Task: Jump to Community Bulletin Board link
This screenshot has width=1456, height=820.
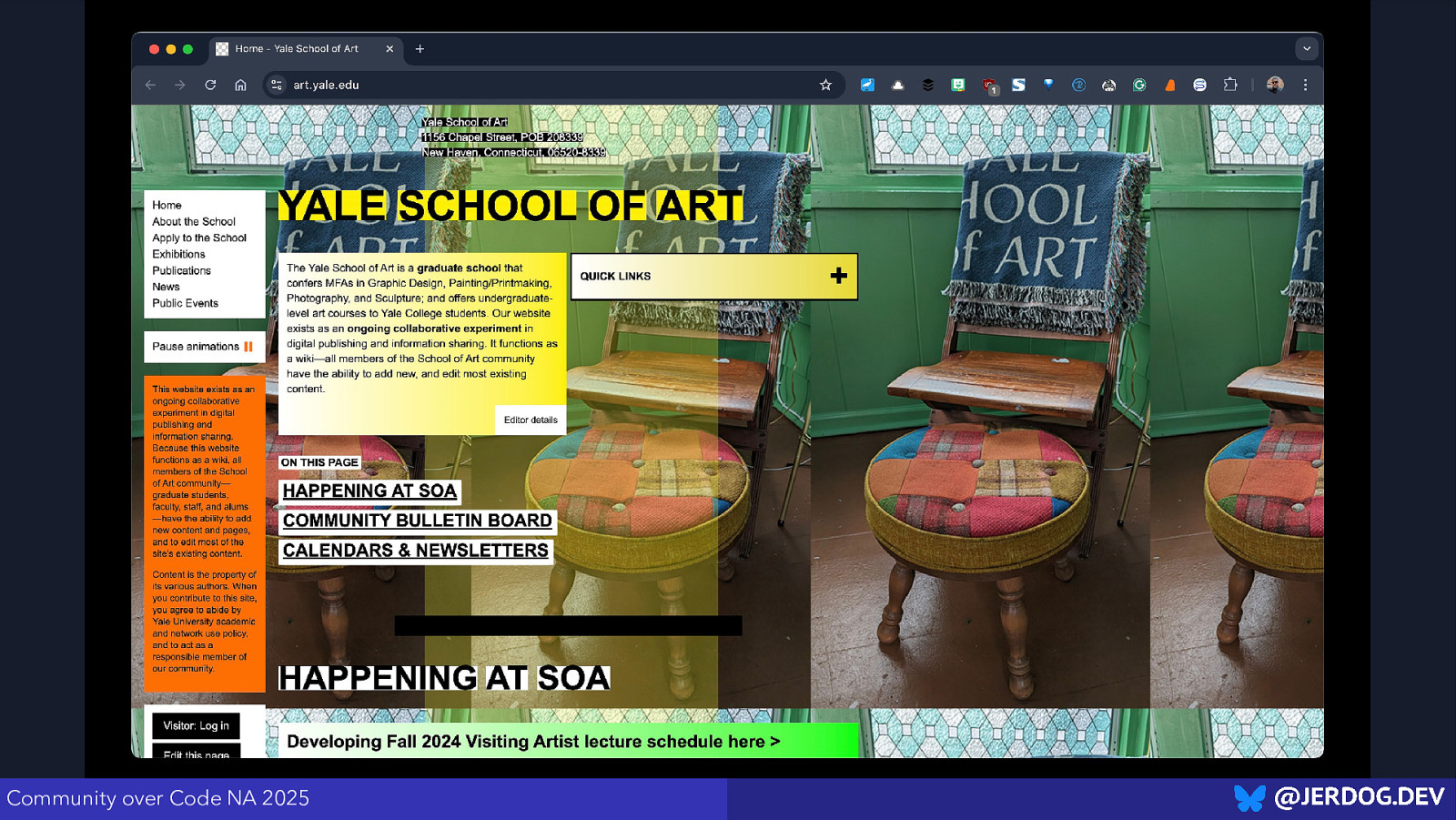Action: pyautogui.click(x=418, y=521)
